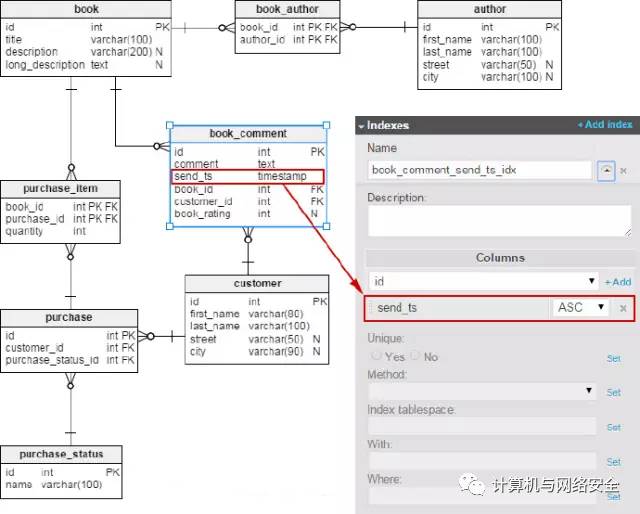Click the Columns section header

[500, 258]
